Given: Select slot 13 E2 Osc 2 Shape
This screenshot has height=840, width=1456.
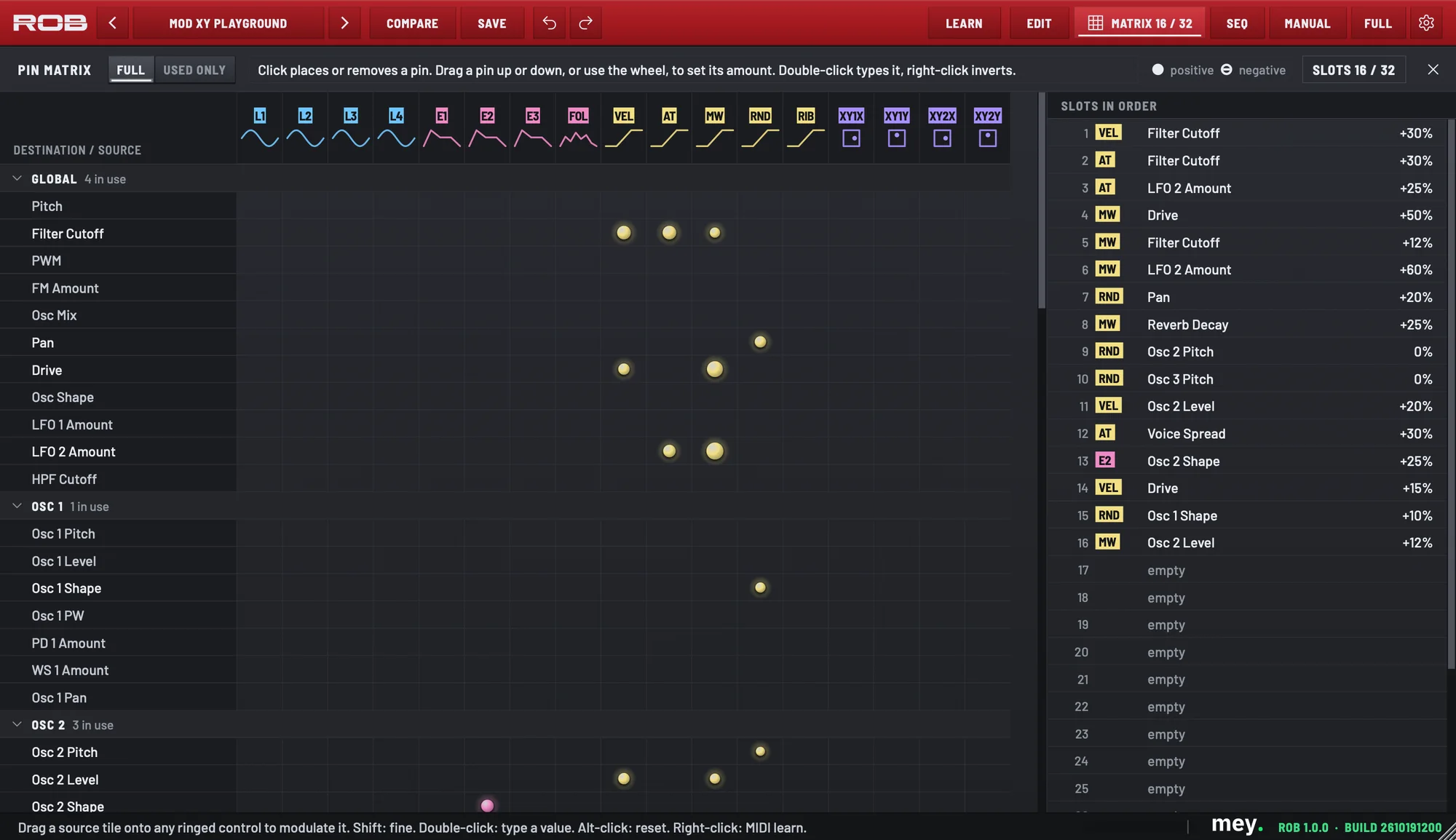Looking at the screenshot, I should (1247, 461).
